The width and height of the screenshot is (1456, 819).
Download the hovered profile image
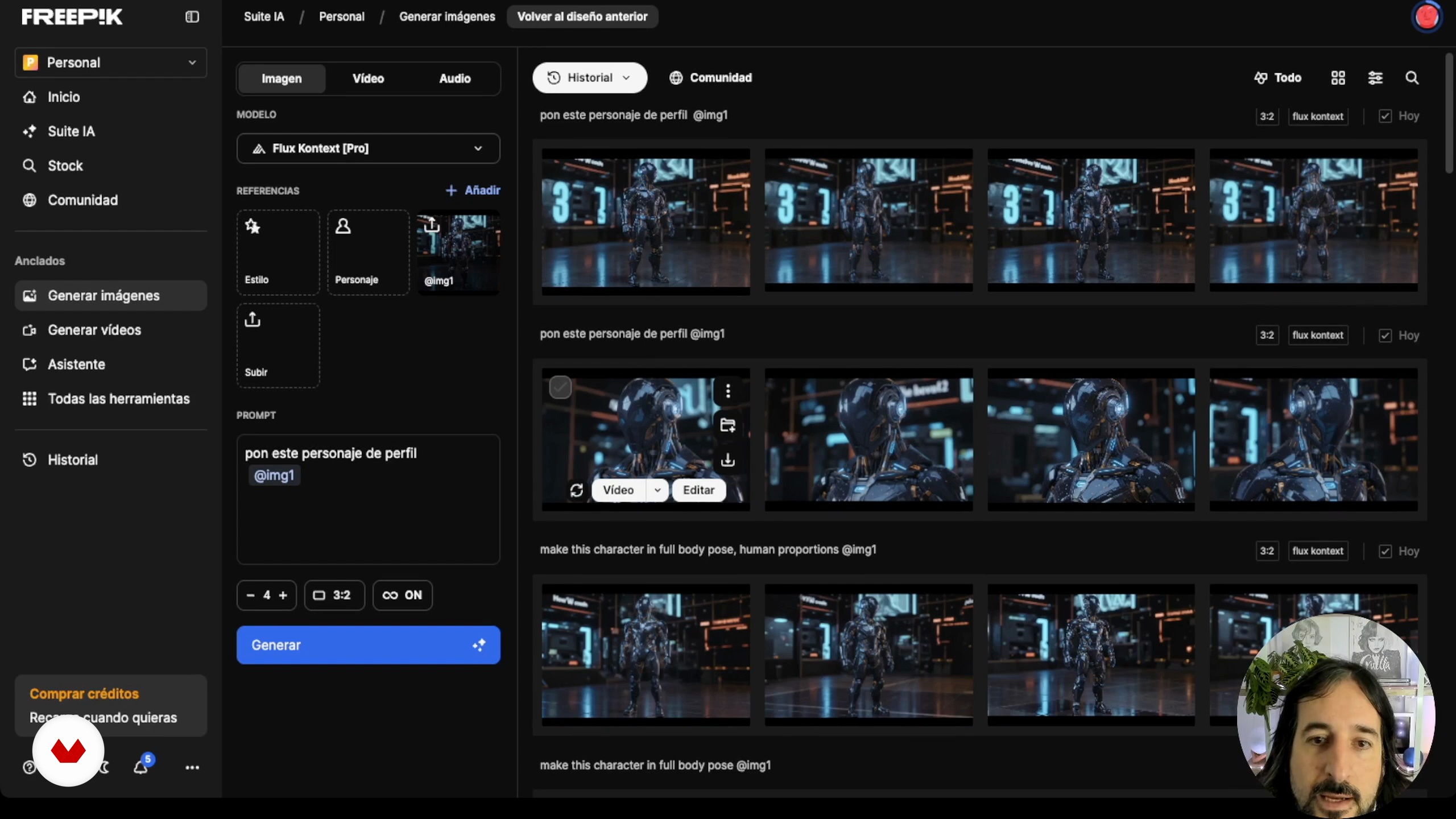[727, 460]
